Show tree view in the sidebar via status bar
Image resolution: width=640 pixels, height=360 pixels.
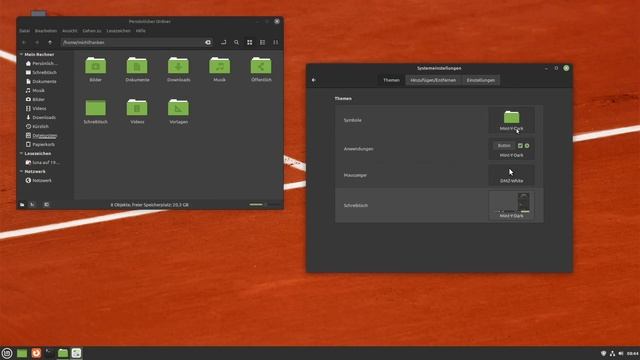point(32,204)
